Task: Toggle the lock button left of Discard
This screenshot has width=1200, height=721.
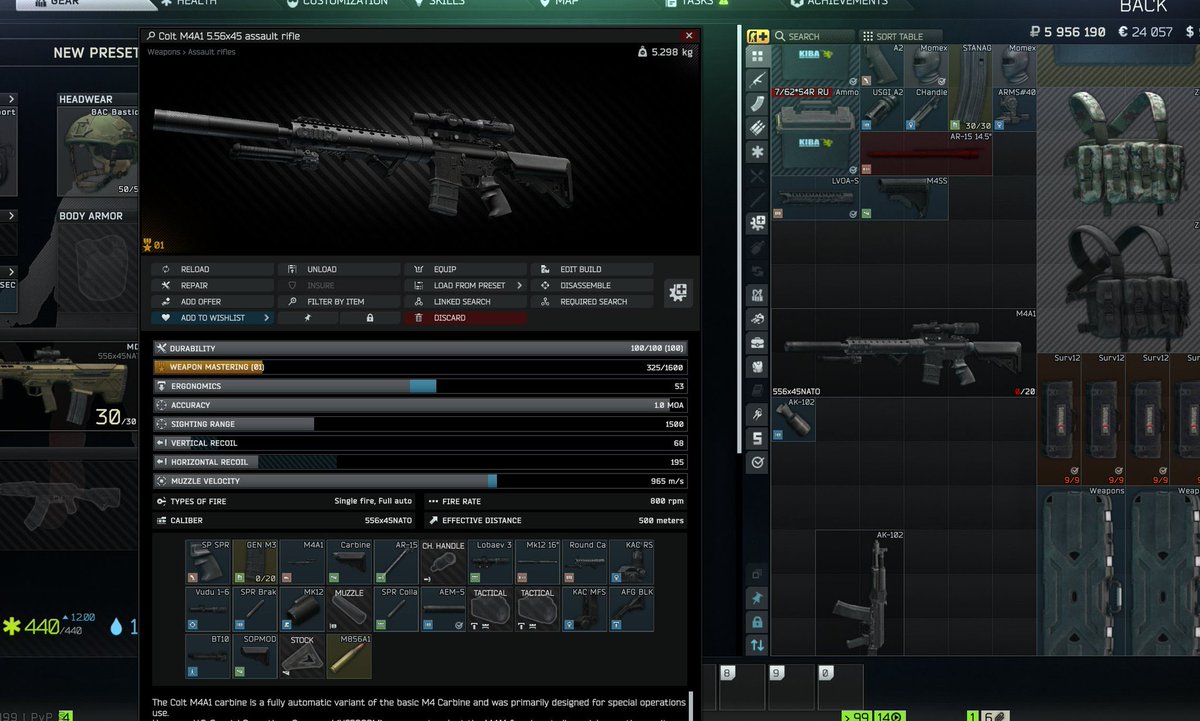Action: pos(370,318)
